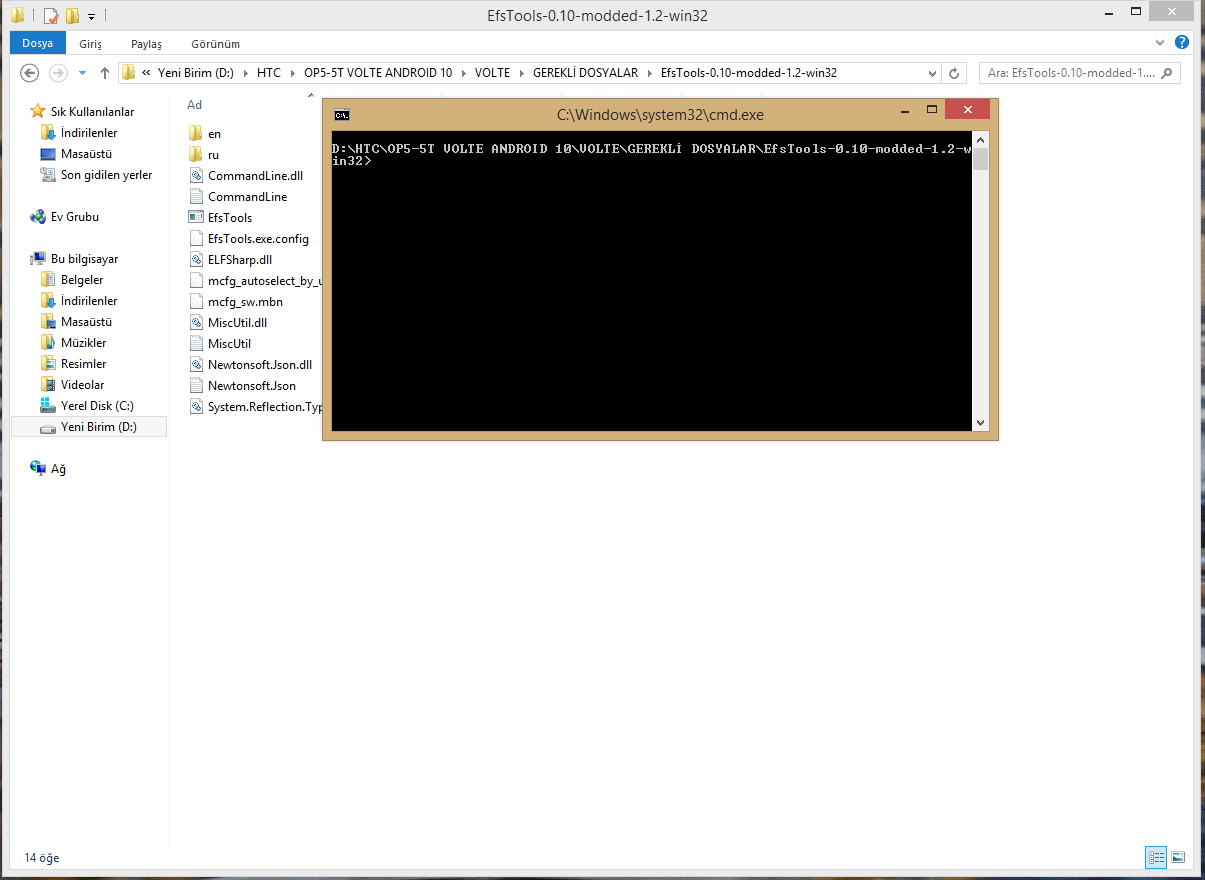Switch to the Görünüm ribbon tab
1205x880 pixels.
coord(215,44)
